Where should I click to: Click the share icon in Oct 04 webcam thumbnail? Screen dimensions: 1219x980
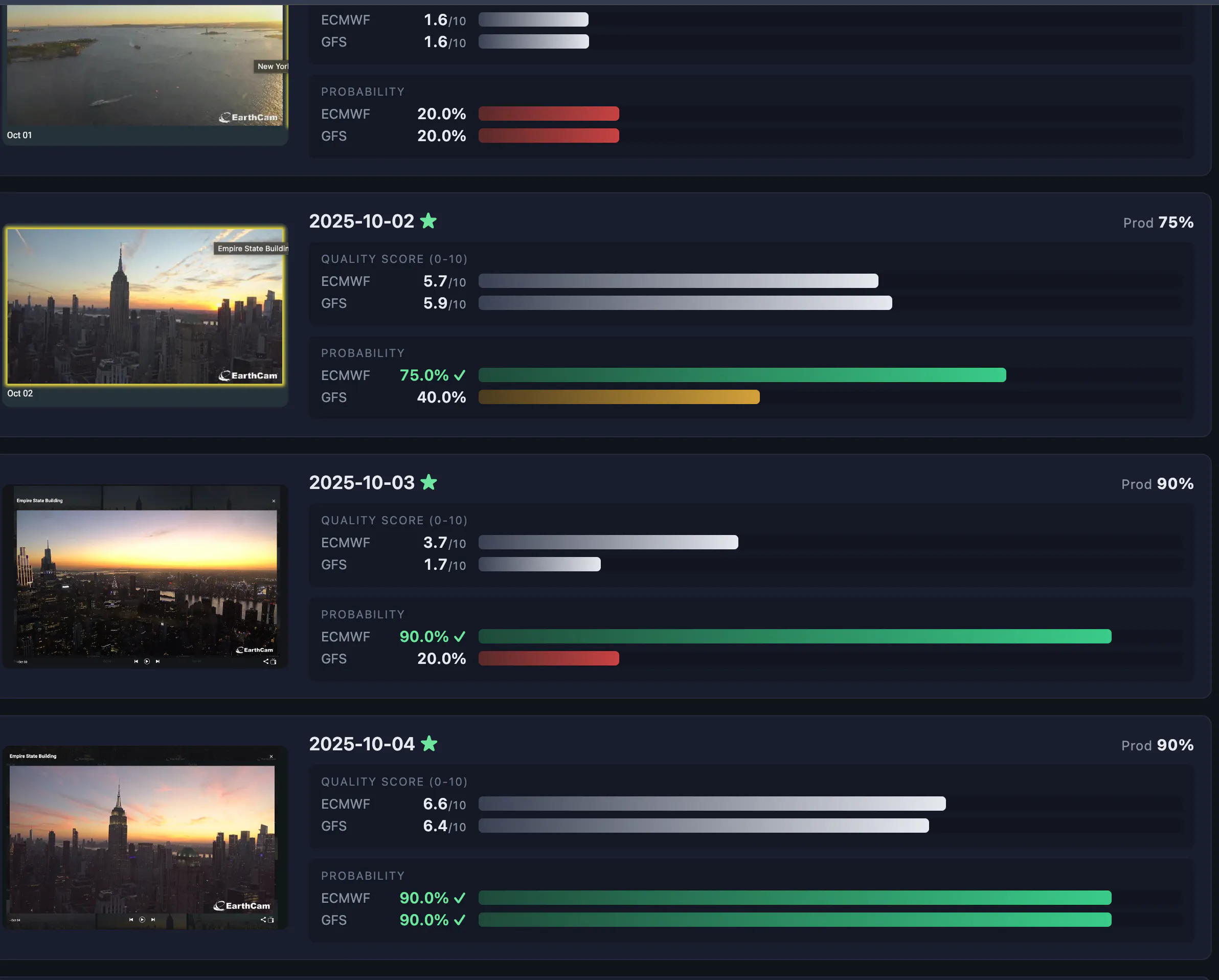263,920
